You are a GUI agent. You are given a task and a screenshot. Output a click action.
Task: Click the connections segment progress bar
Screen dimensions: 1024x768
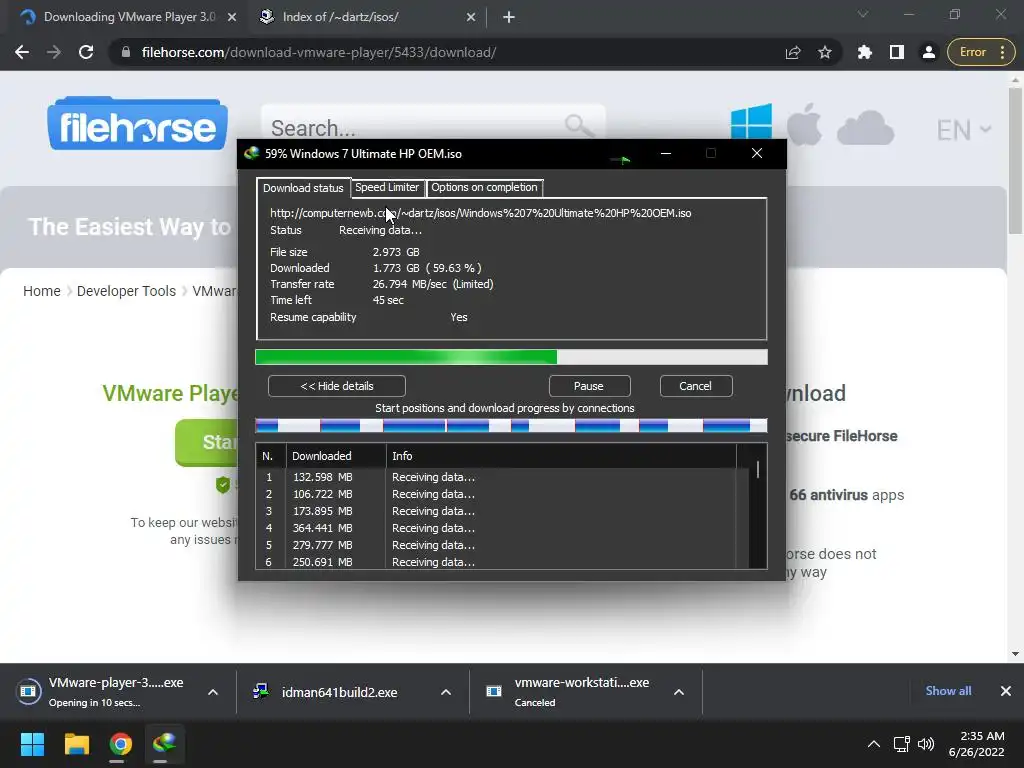point(511,426)
